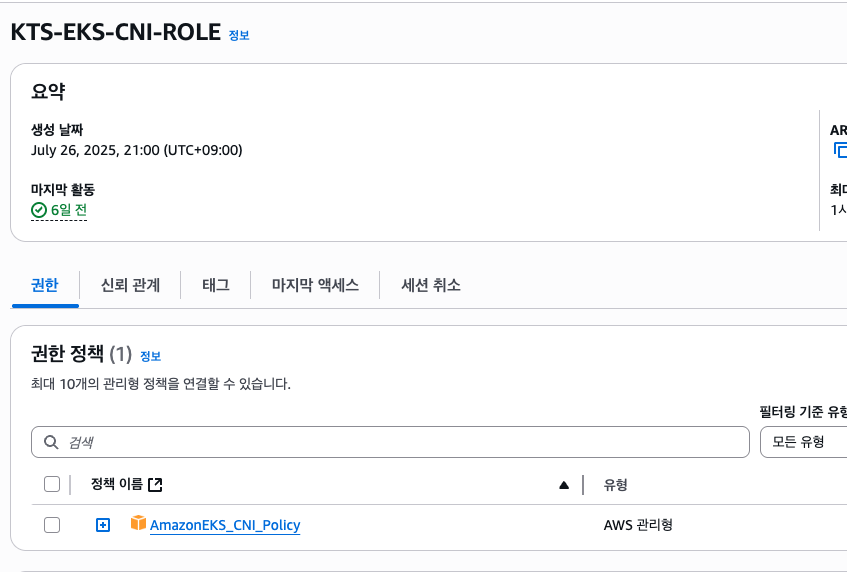
Task: Switch to the 신뢰 관계 tab
Action: [130, 285]
